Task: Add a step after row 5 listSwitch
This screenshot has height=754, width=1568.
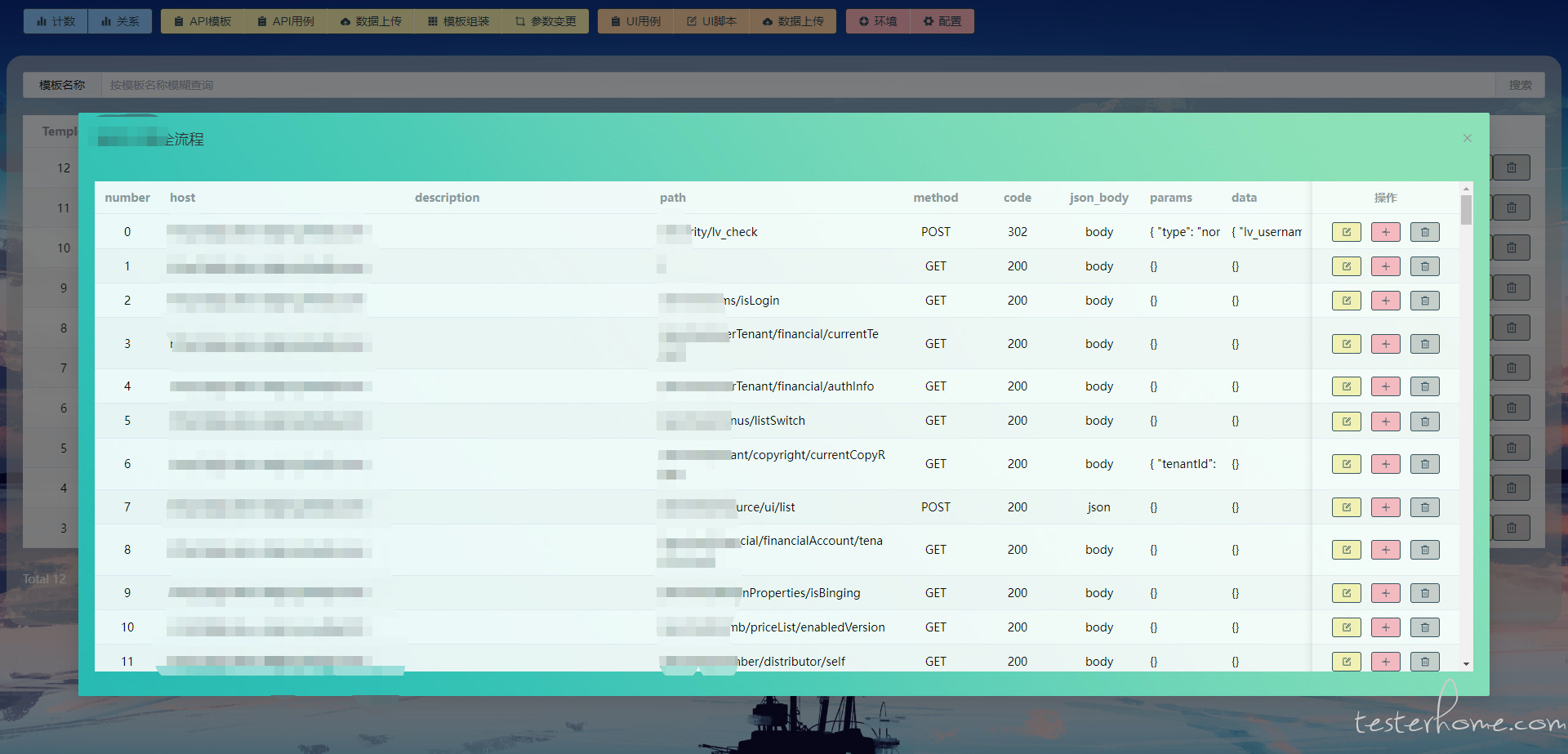Action: [1386, 422]
